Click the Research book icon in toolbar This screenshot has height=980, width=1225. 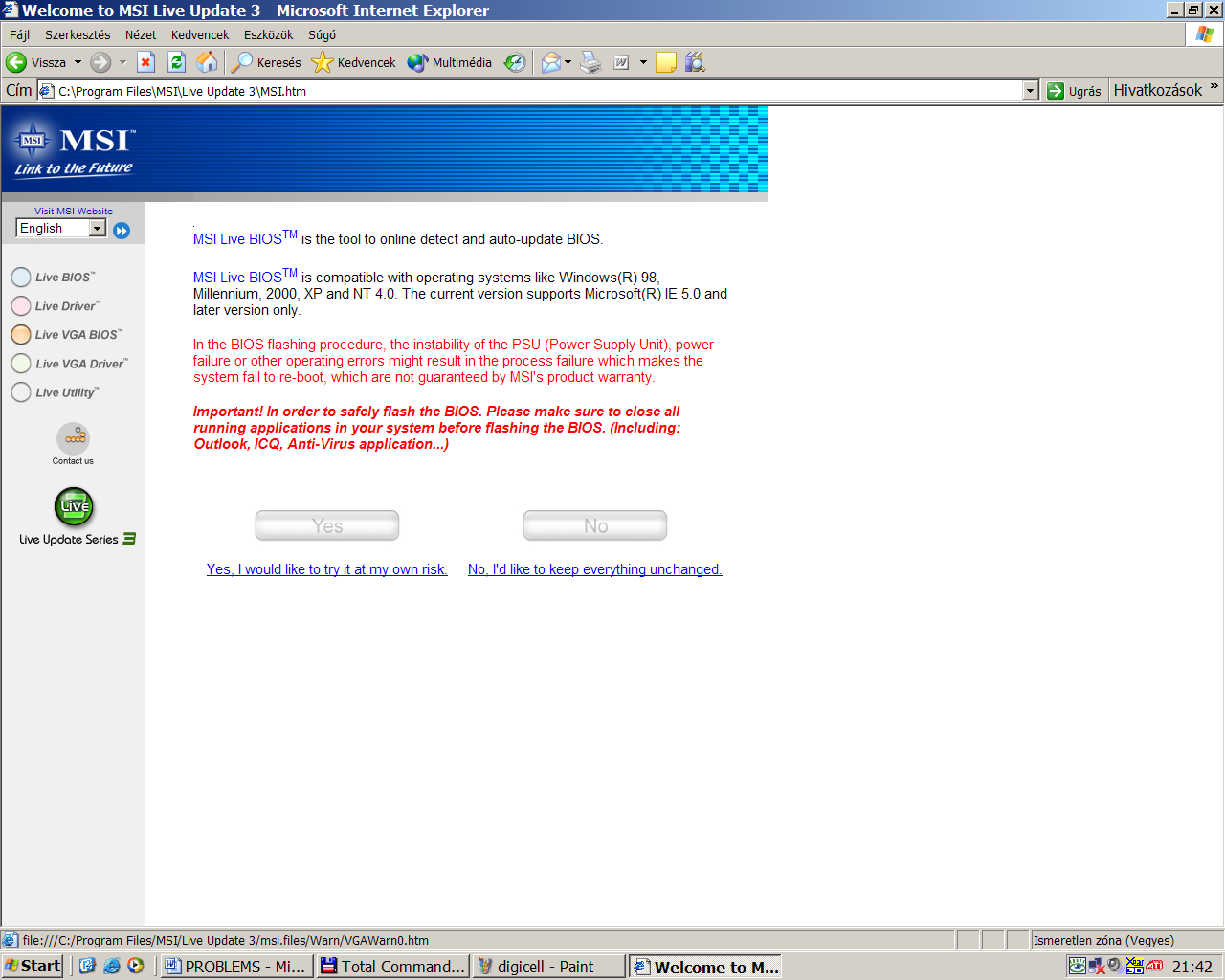click(x=695, y=62)
